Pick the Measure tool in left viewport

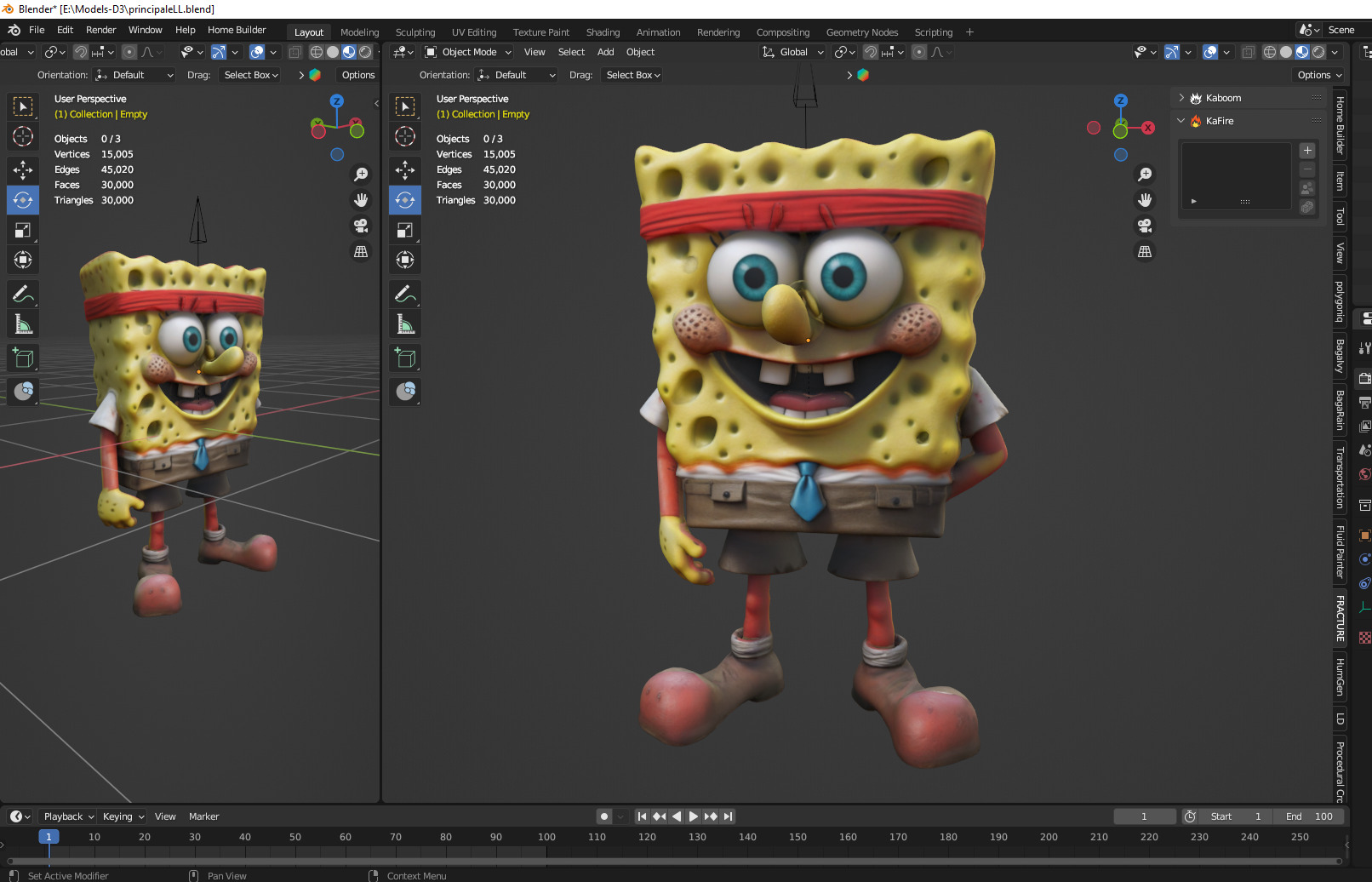pos(23,324)
